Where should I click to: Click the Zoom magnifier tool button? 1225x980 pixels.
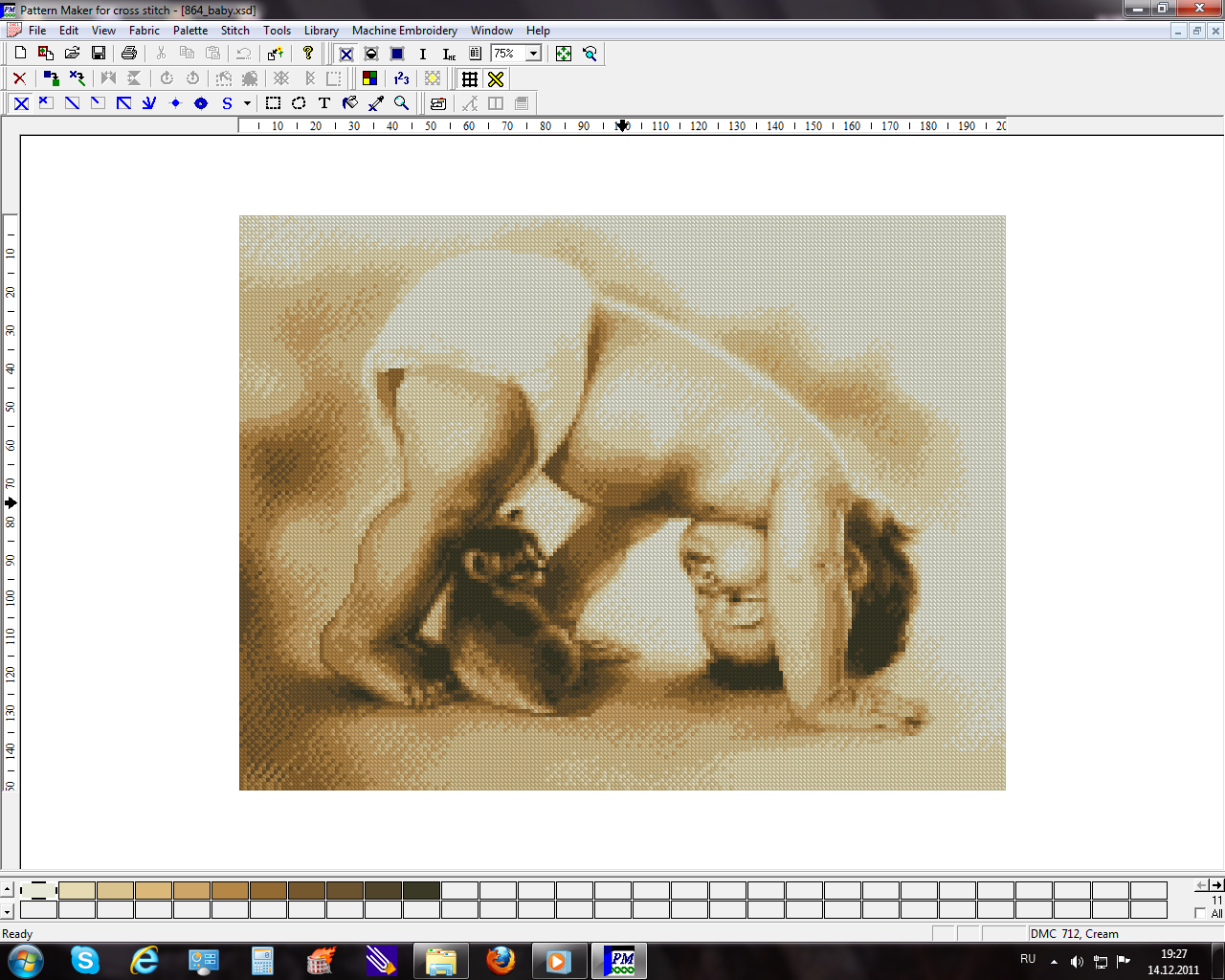(x=402, y=103)
